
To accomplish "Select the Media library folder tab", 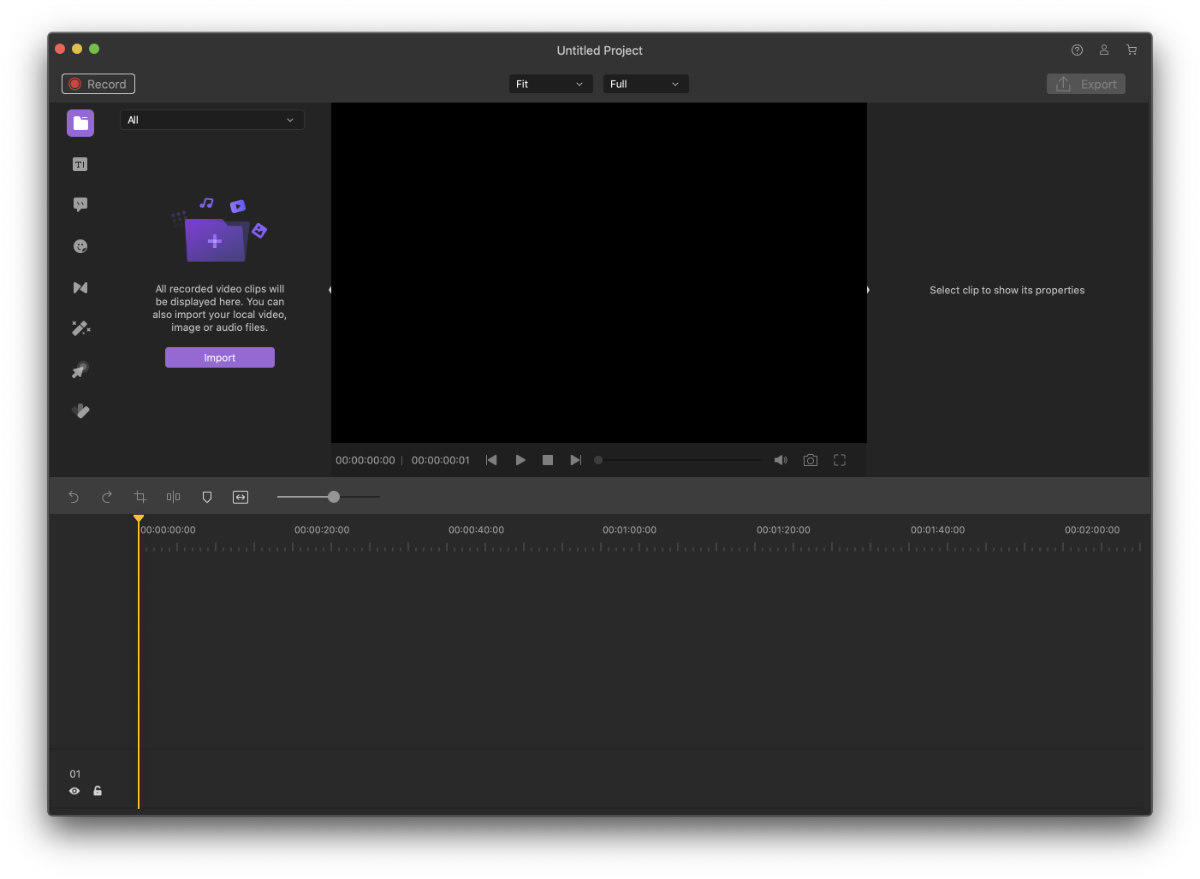I will (80, 123).
